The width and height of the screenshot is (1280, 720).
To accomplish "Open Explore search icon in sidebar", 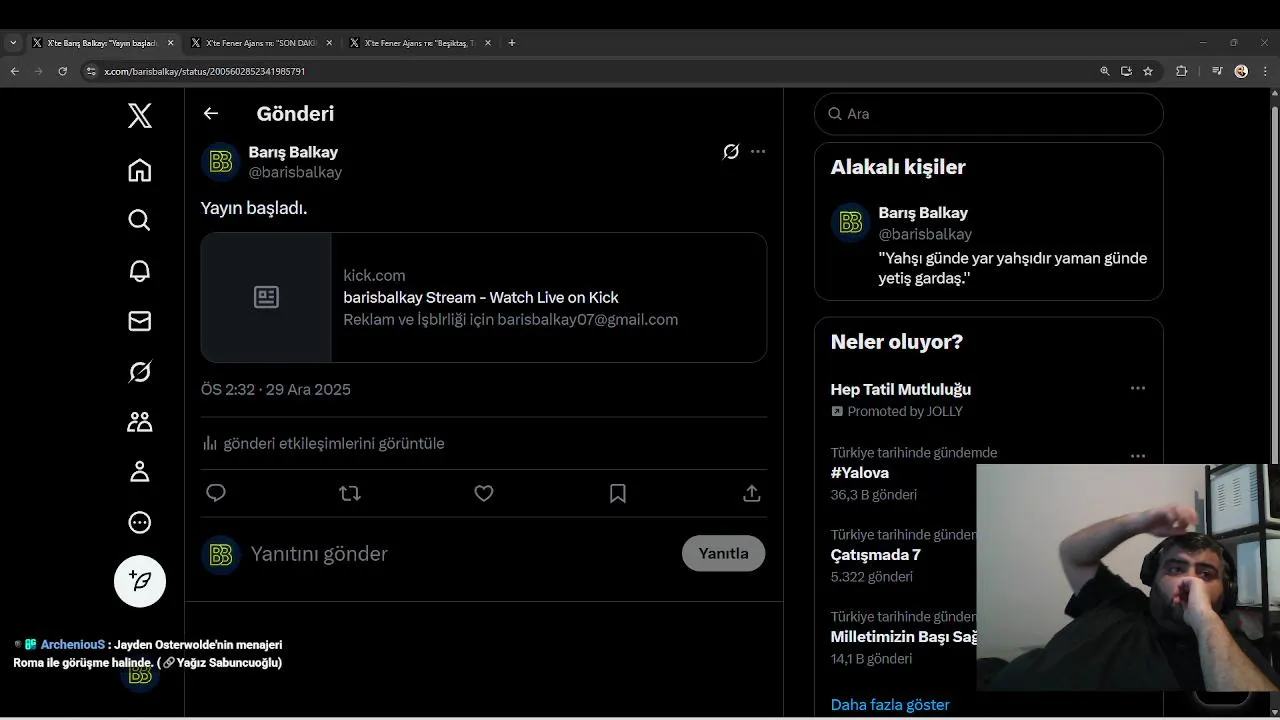I will [x=140, y=220].
